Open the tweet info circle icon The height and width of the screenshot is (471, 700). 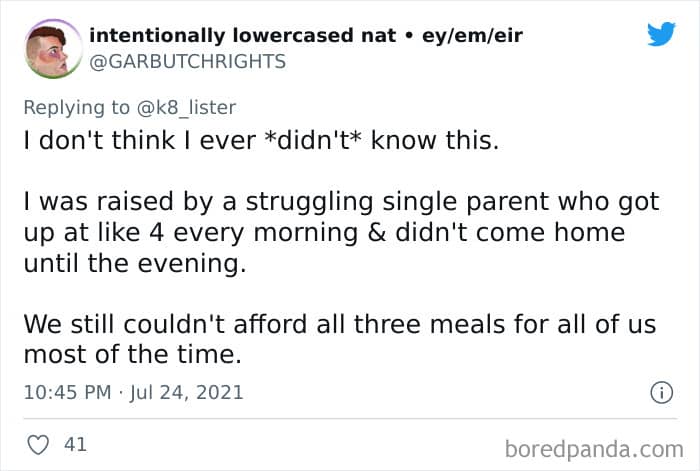tap(660, 393)
